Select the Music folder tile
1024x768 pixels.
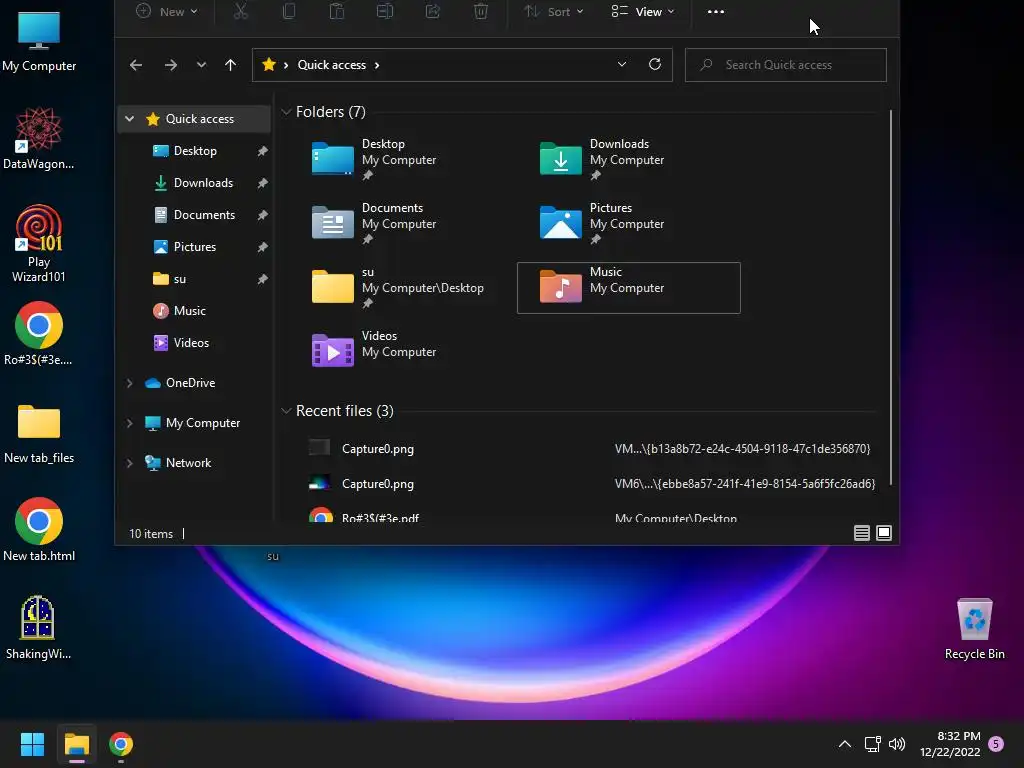point(628,287)
